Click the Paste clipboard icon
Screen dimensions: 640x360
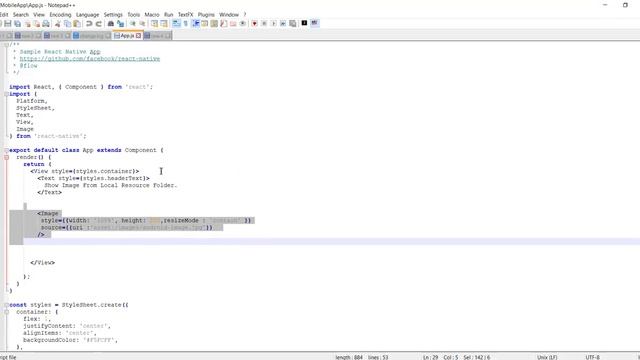(x=77, y=24)
